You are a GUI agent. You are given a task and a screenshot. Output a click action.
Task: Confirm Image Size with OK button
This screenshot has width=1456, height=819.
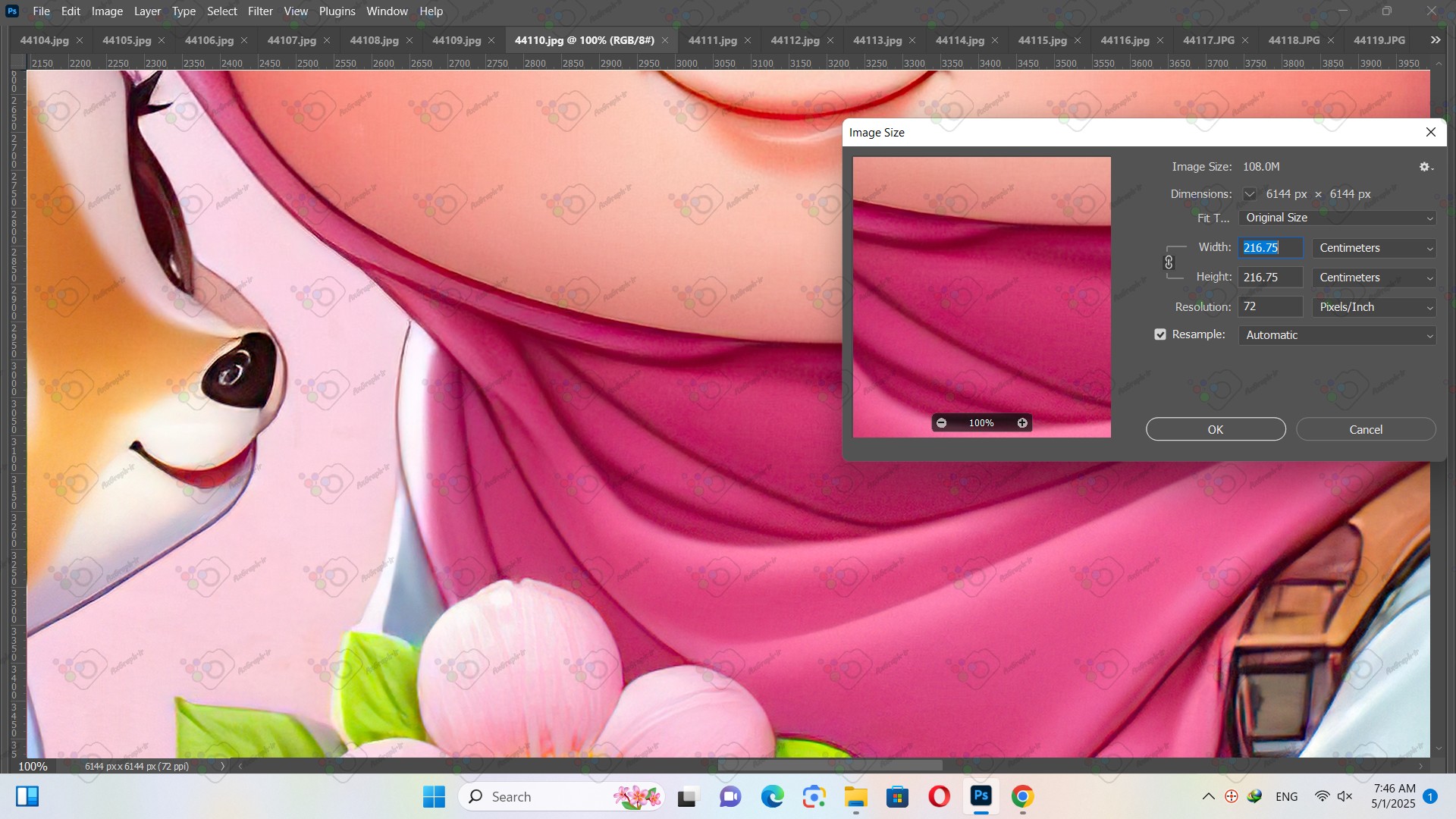pyautogui.click(x=1216, y=429)
